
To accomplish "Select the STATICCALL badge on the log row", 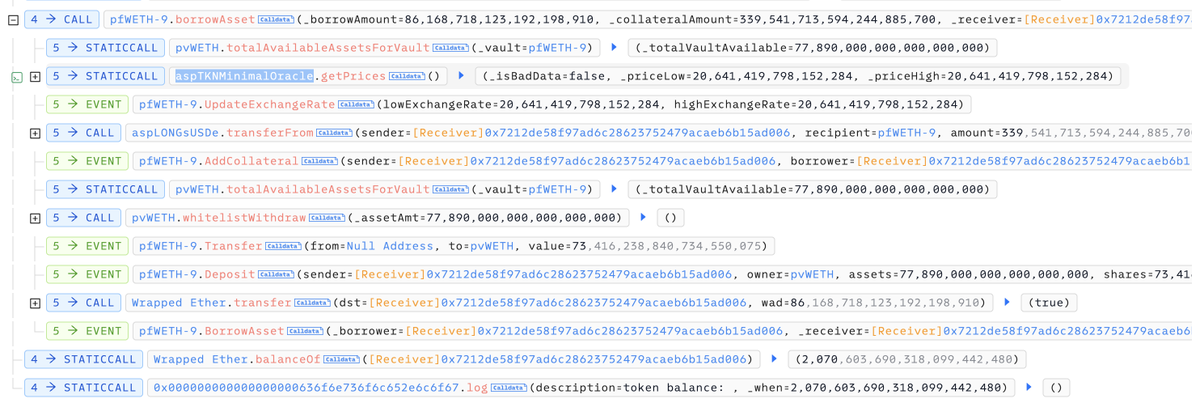I will (x=83, y=387).
